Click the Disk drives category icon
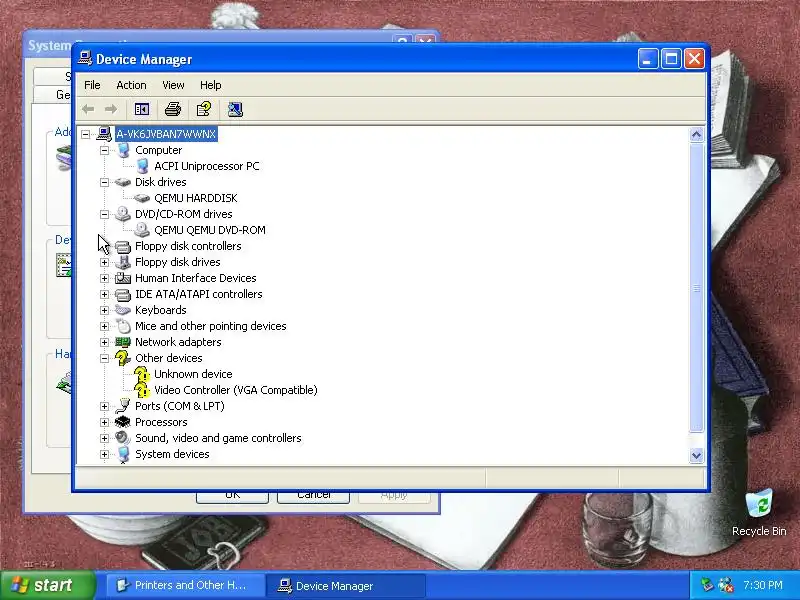 click(123, 182)
